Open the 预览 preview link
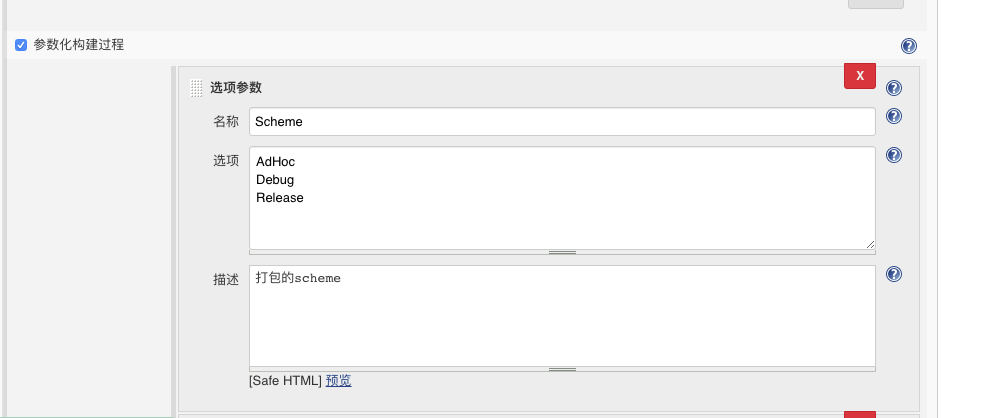Viewport: 990px width, 418px height. click(338, 381)
